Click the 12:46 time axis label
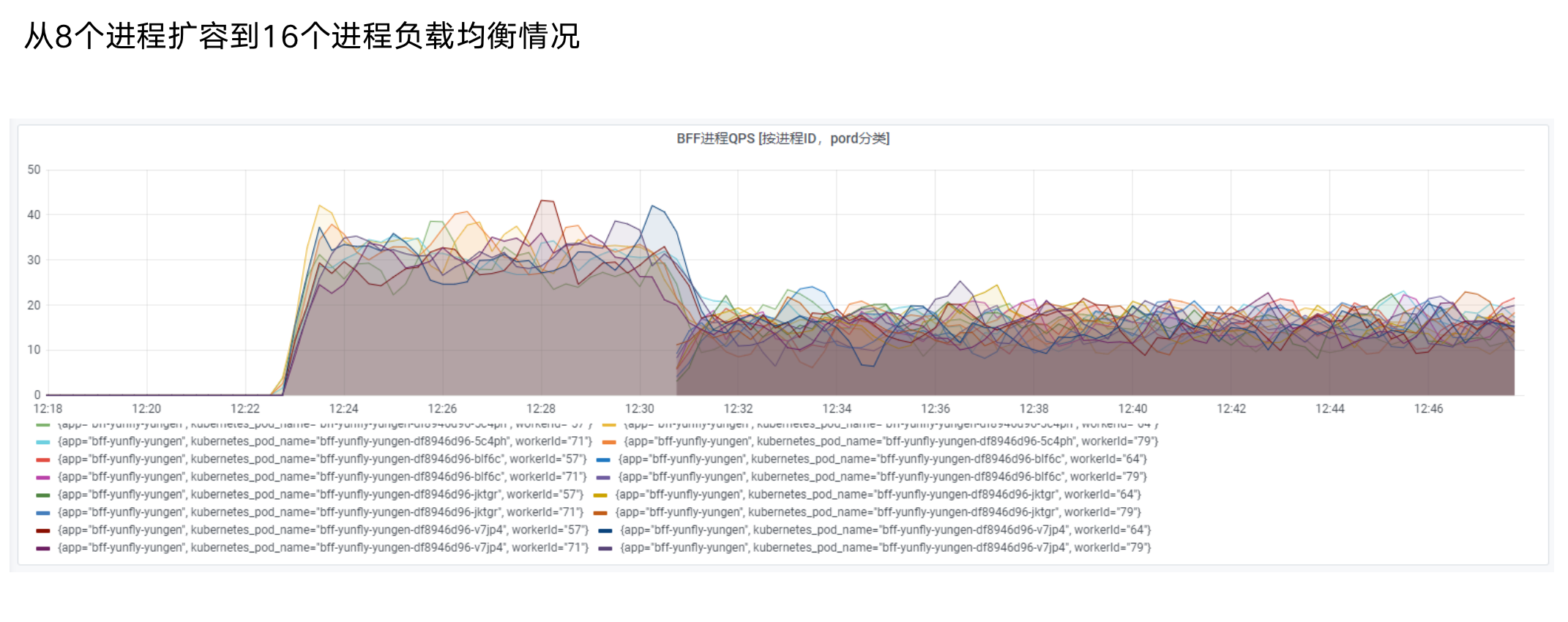 pos(1428,408)
